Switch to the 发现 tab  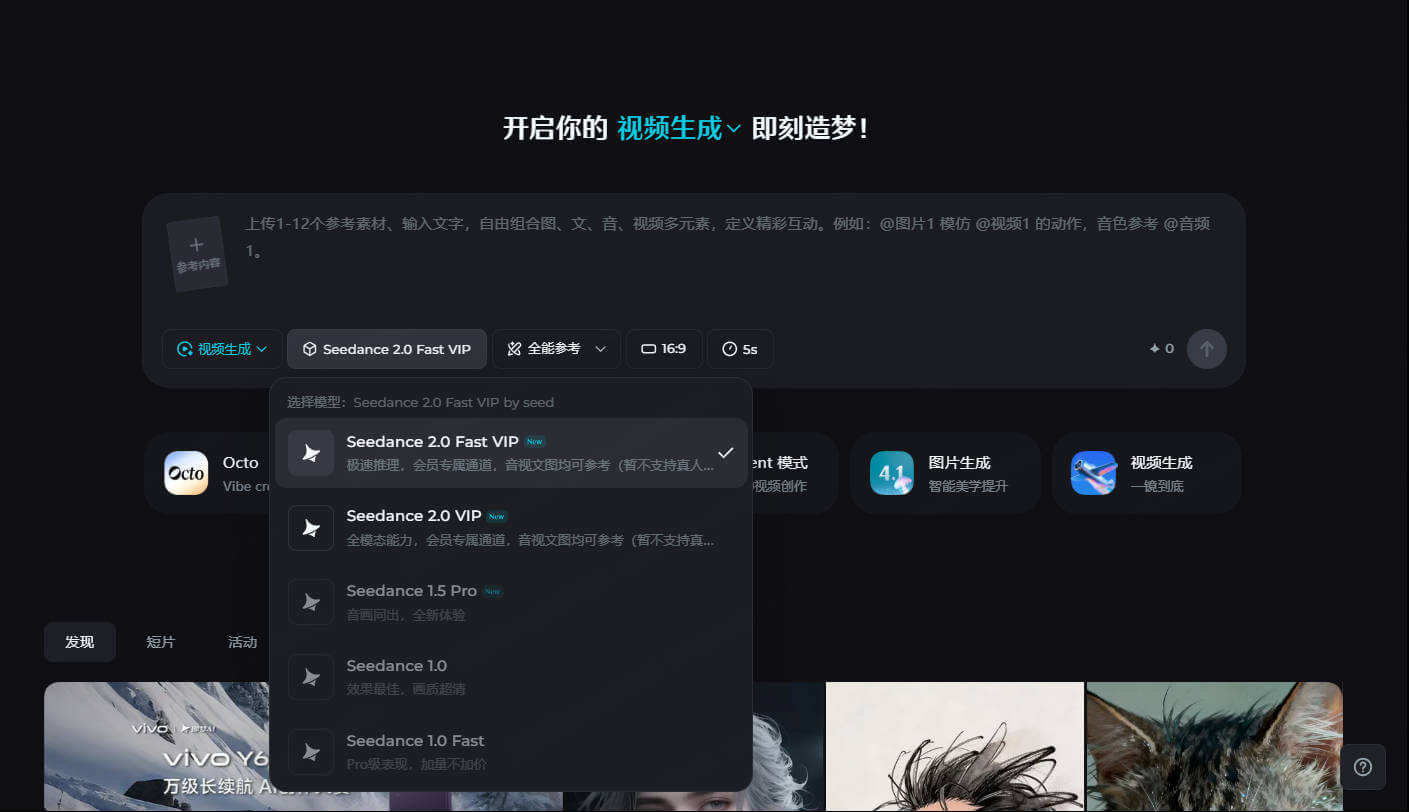(80, 642)
